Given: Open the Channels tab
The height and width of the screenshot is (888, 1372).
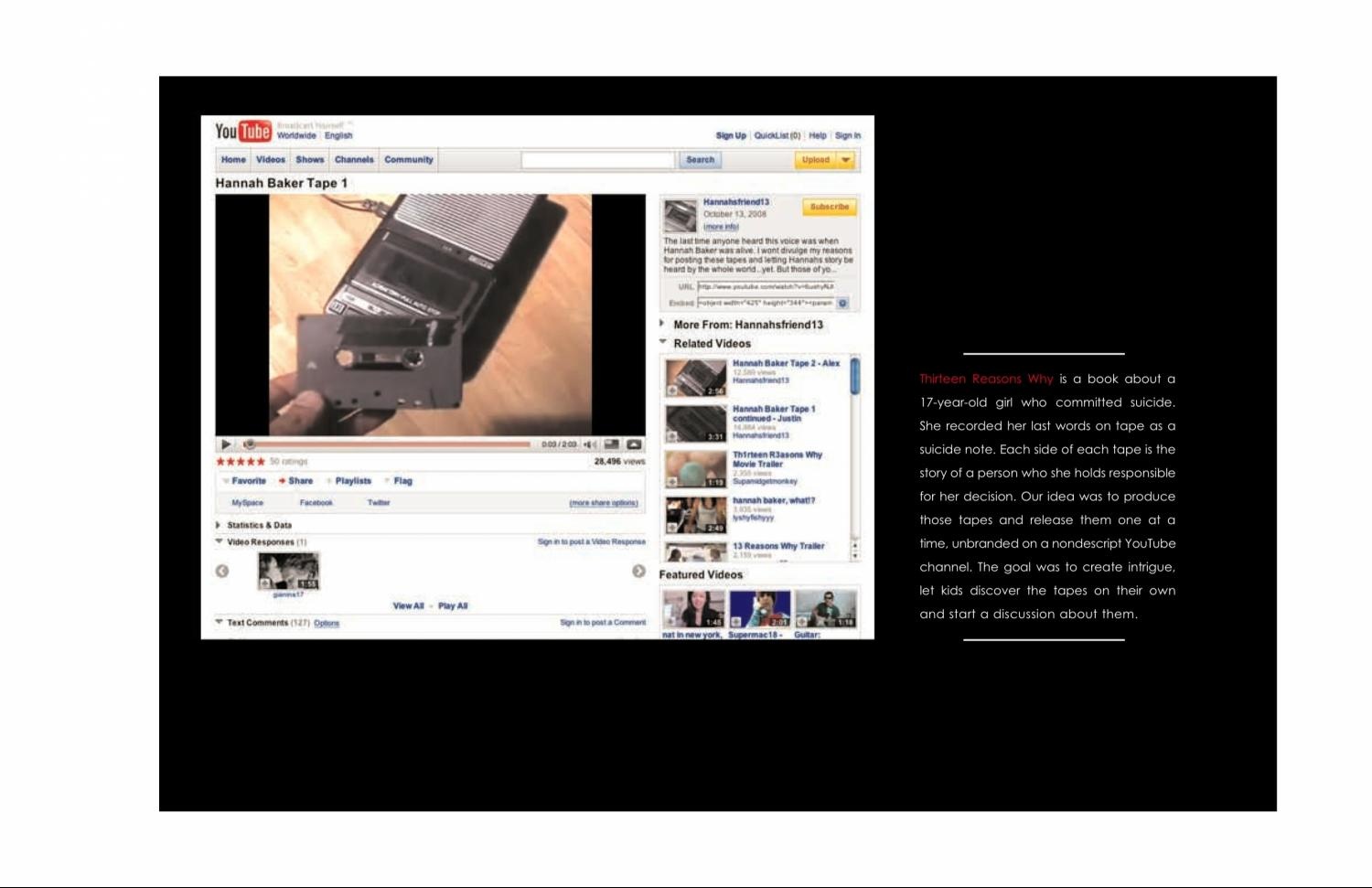Looking at the screenshot, I should 354,160.
